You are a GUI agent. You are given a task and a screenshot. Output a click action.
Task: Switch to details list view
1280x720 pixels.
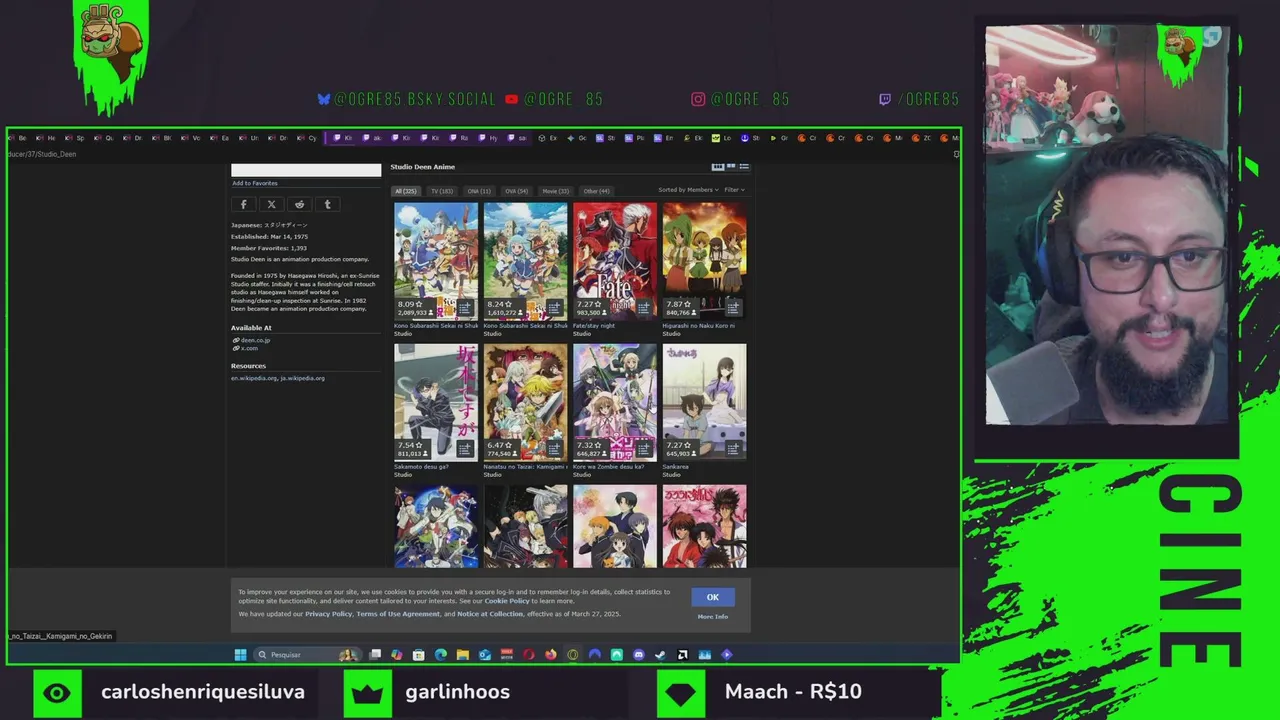[744, 166]
